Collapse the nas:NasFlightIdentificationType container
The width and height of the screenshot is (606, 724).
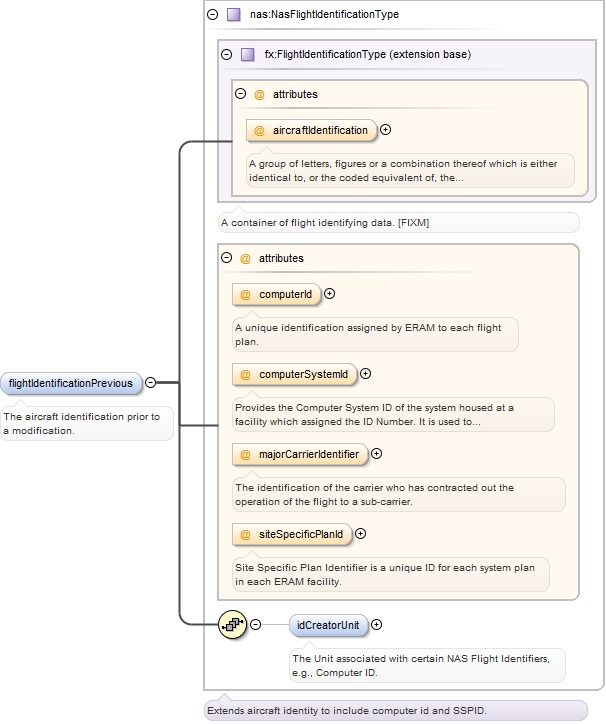212,14
